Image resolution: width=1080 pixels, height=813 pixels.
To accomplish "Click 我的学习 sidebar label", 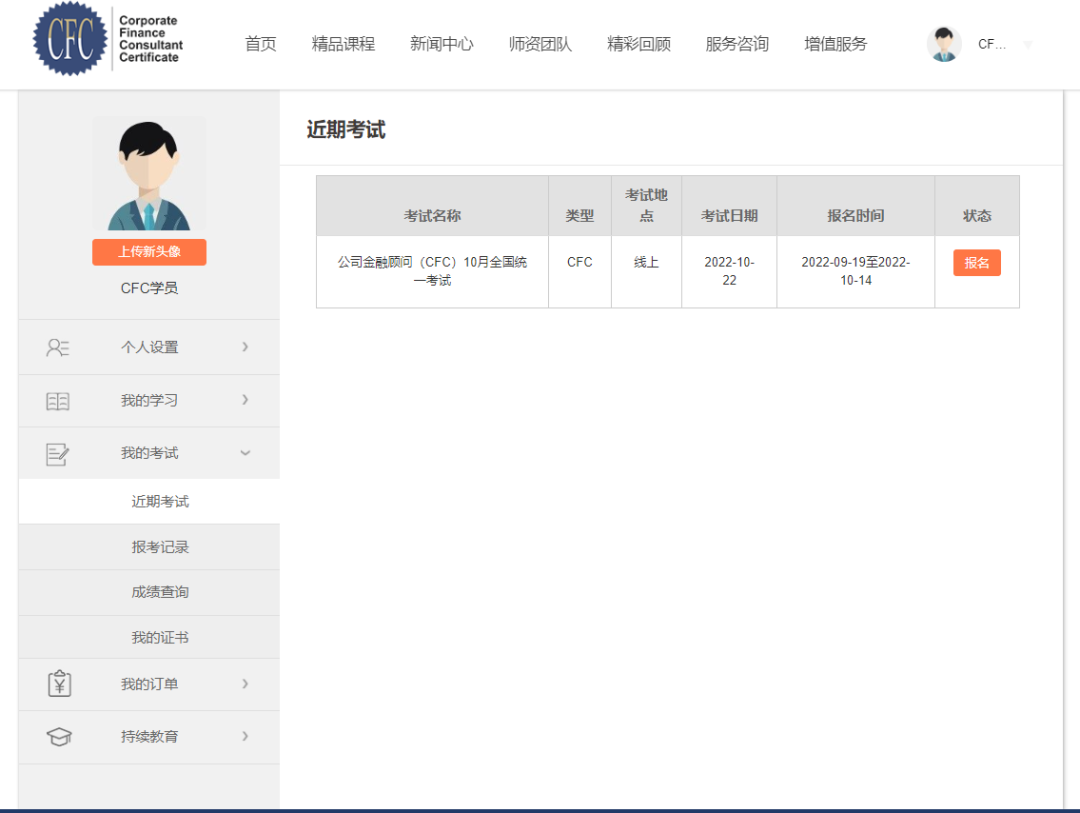I will (149, 400).
